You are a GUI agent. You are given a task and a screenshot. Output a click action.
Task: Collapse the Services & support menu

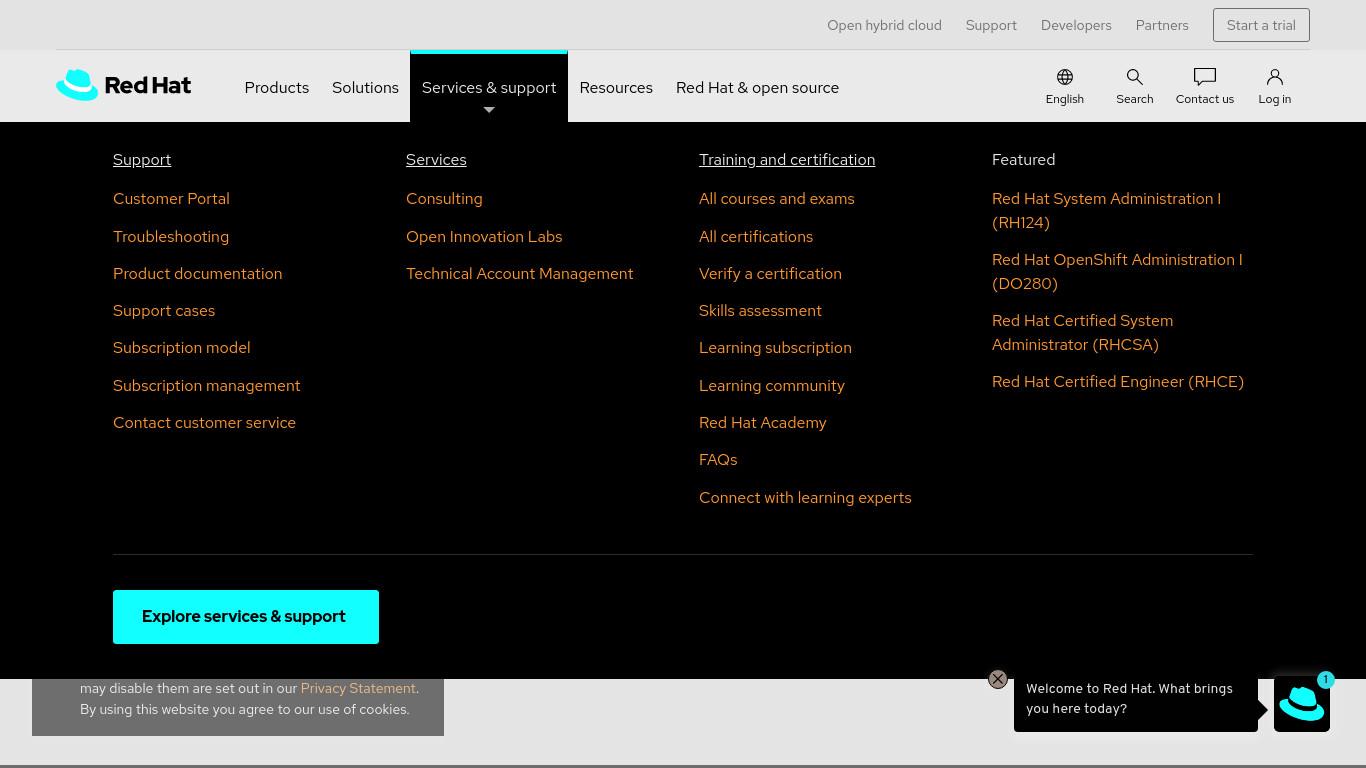tap(489, 87)
